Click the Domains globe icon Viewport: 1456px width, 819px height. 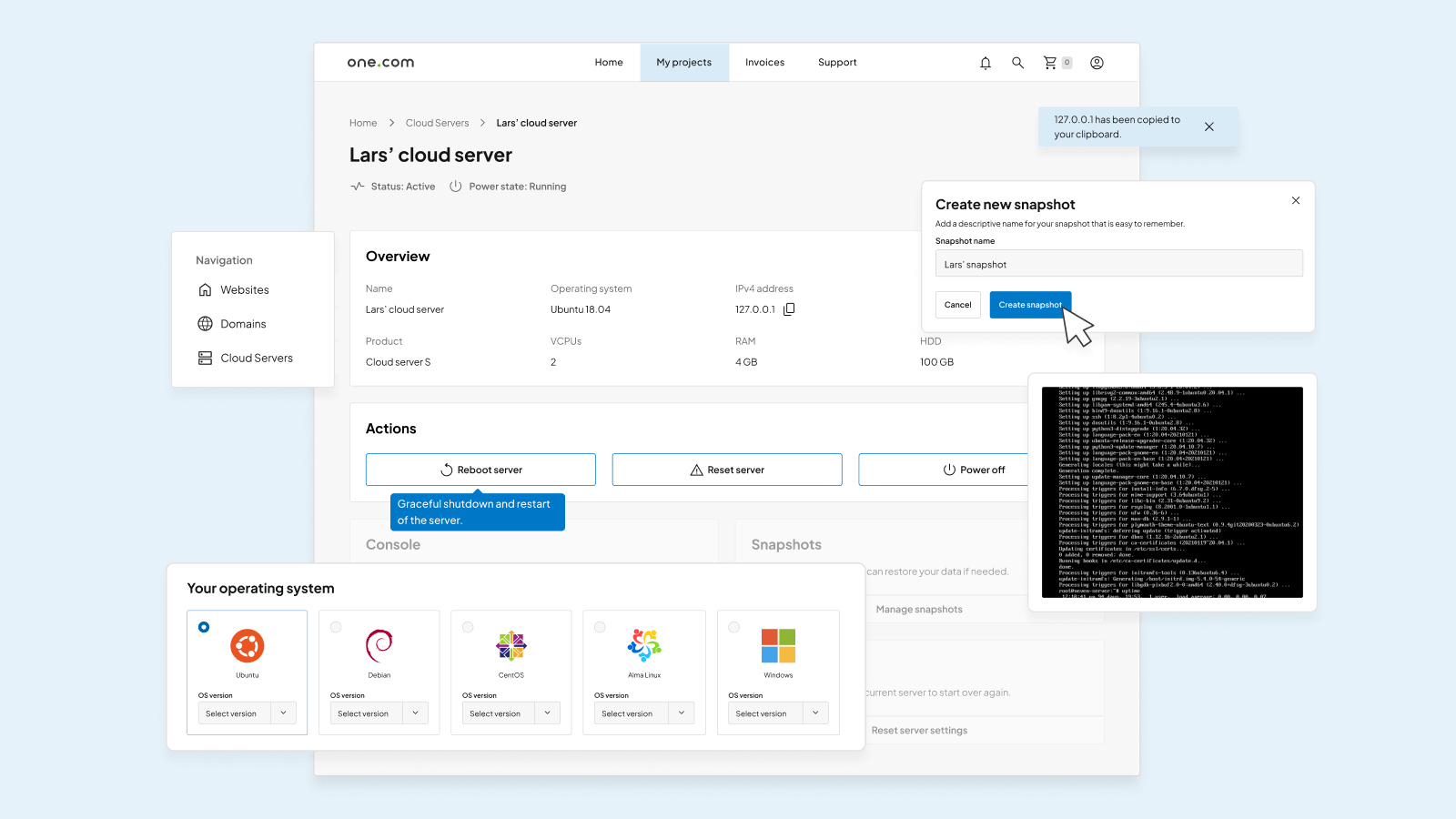(206, 324)
